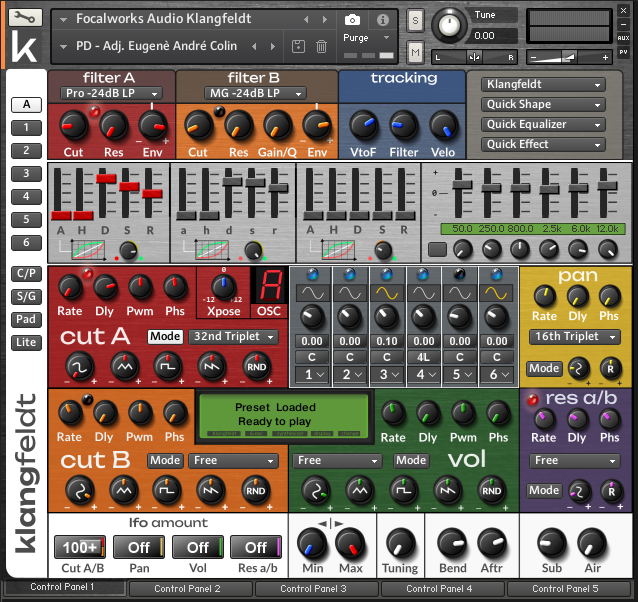Select the C/P page in left sidebar
Viewport: 638px width, 602px height.
[26, 274]
